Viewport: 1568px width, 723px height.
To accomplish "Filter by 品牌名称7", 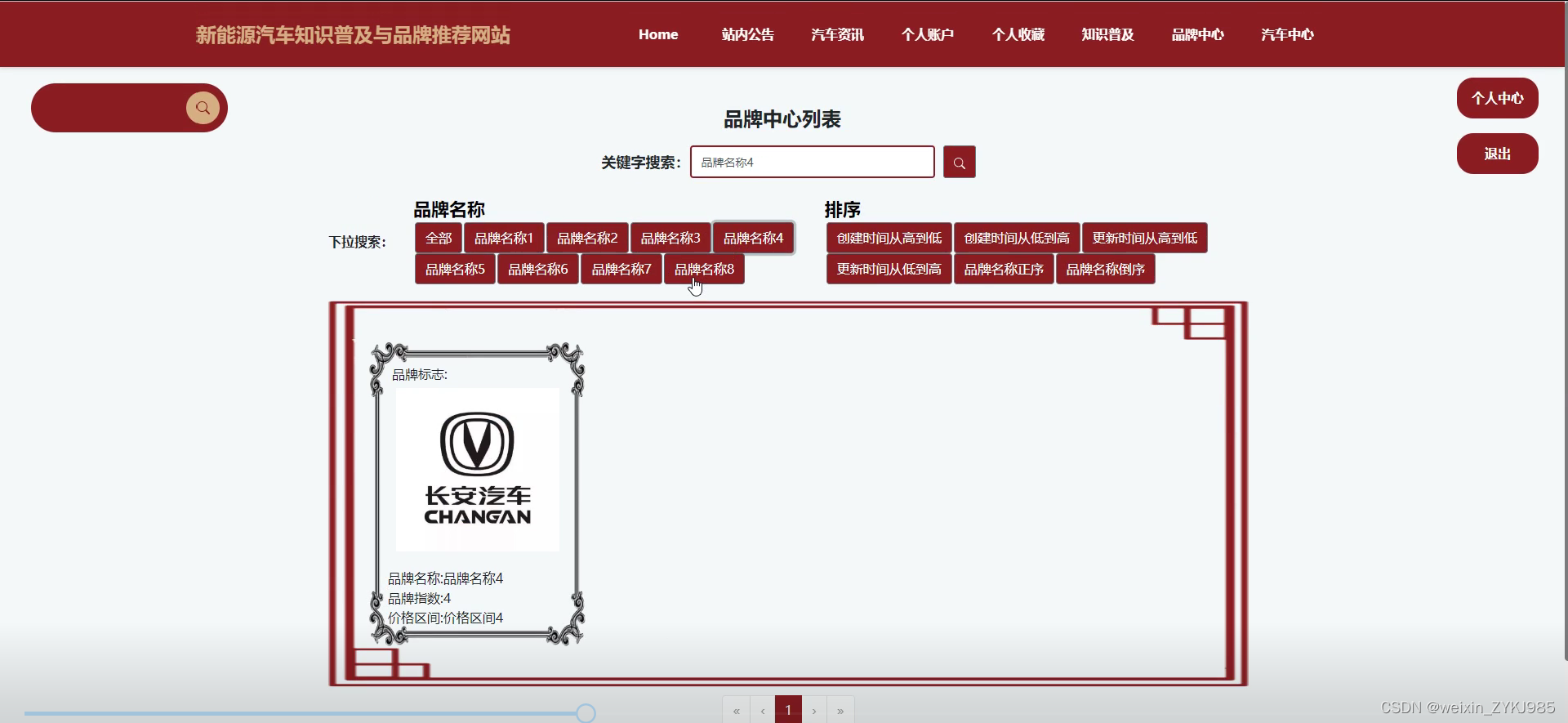I will (x=621, y=269).
